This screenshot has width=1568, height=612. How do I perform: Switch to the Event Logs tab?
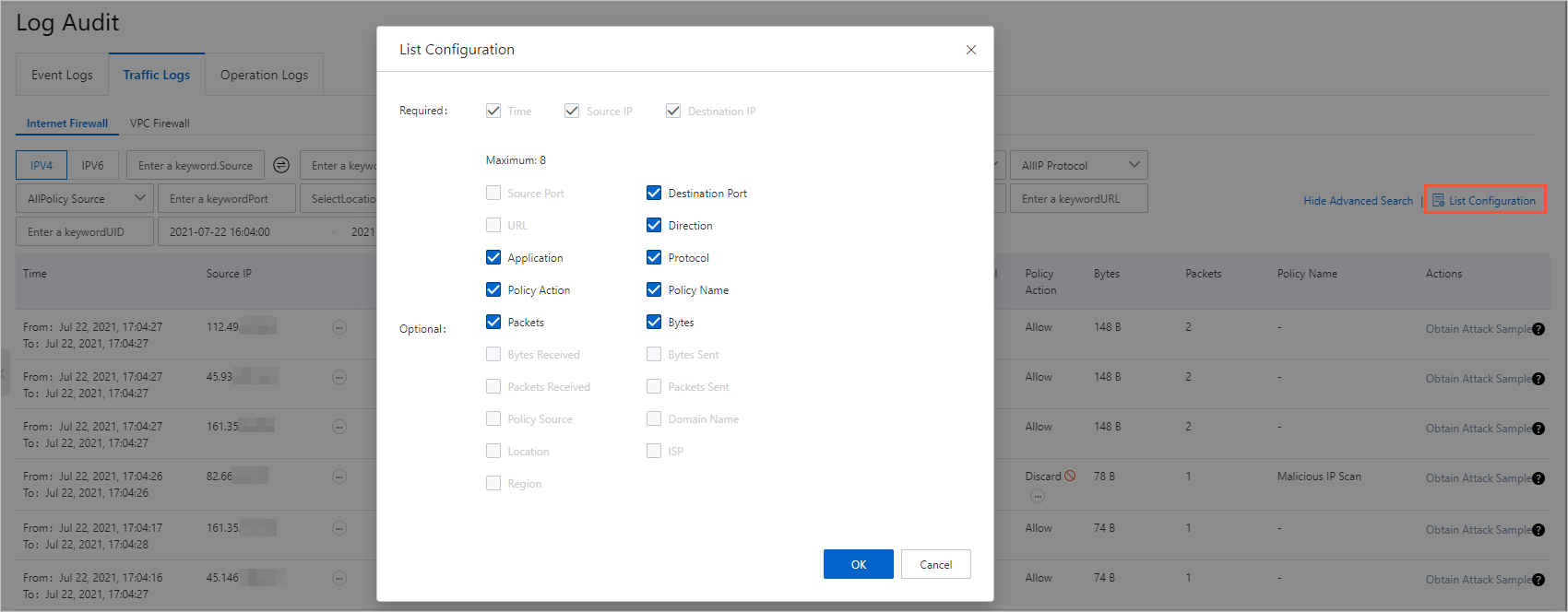[62, 75]
